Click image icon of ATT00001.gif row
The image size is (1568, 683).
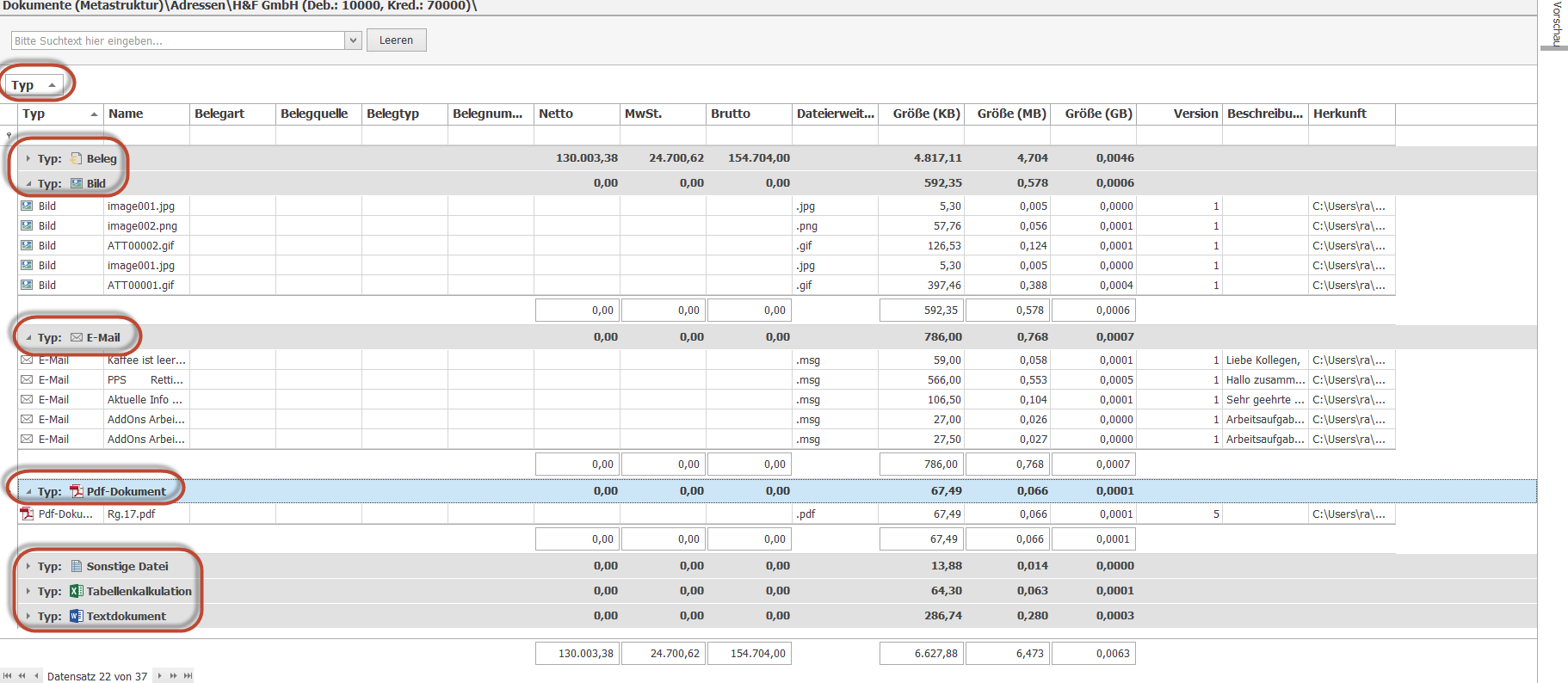[x=27, y=285]
